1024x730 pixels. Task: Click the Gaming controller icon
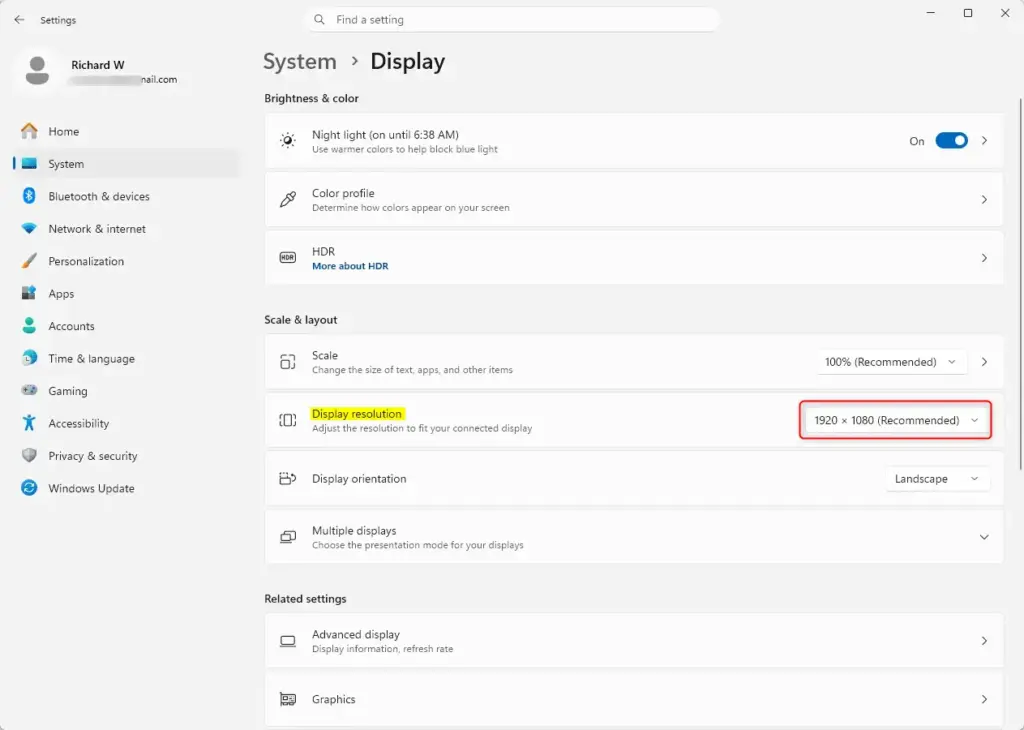click(29, 390)
